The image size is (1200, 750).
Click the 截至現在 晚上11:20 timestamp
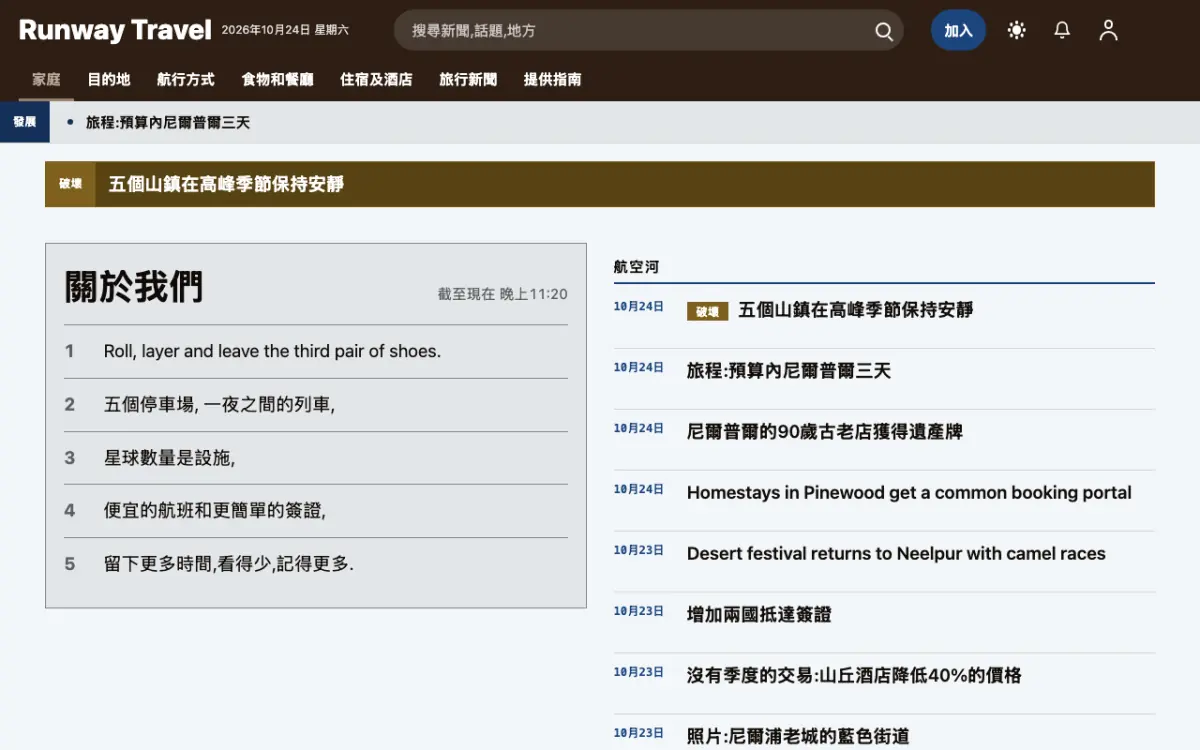point(503,294)
